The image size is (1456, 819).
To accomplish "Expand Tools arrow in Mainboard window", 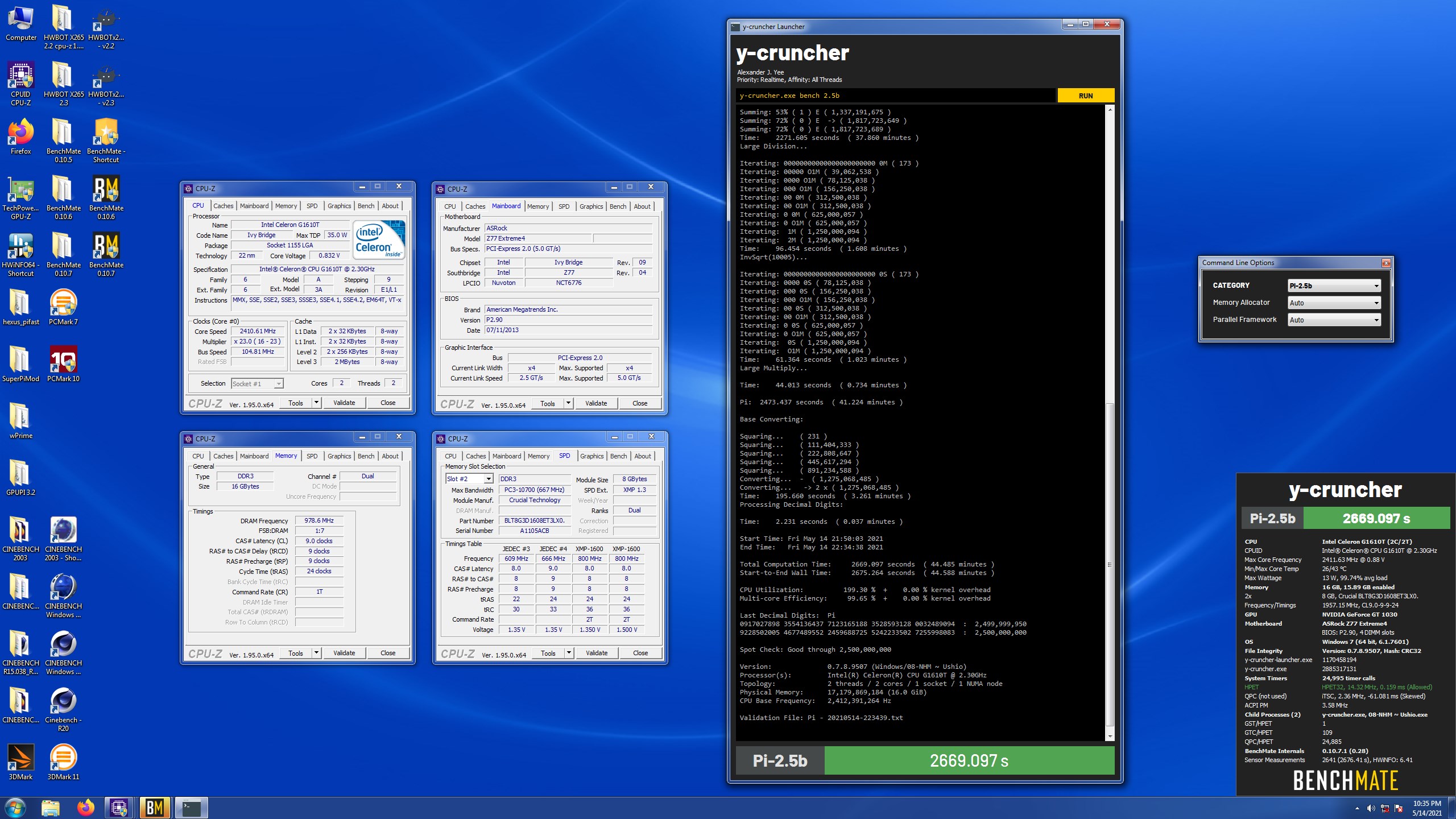I will pos(568,403).
